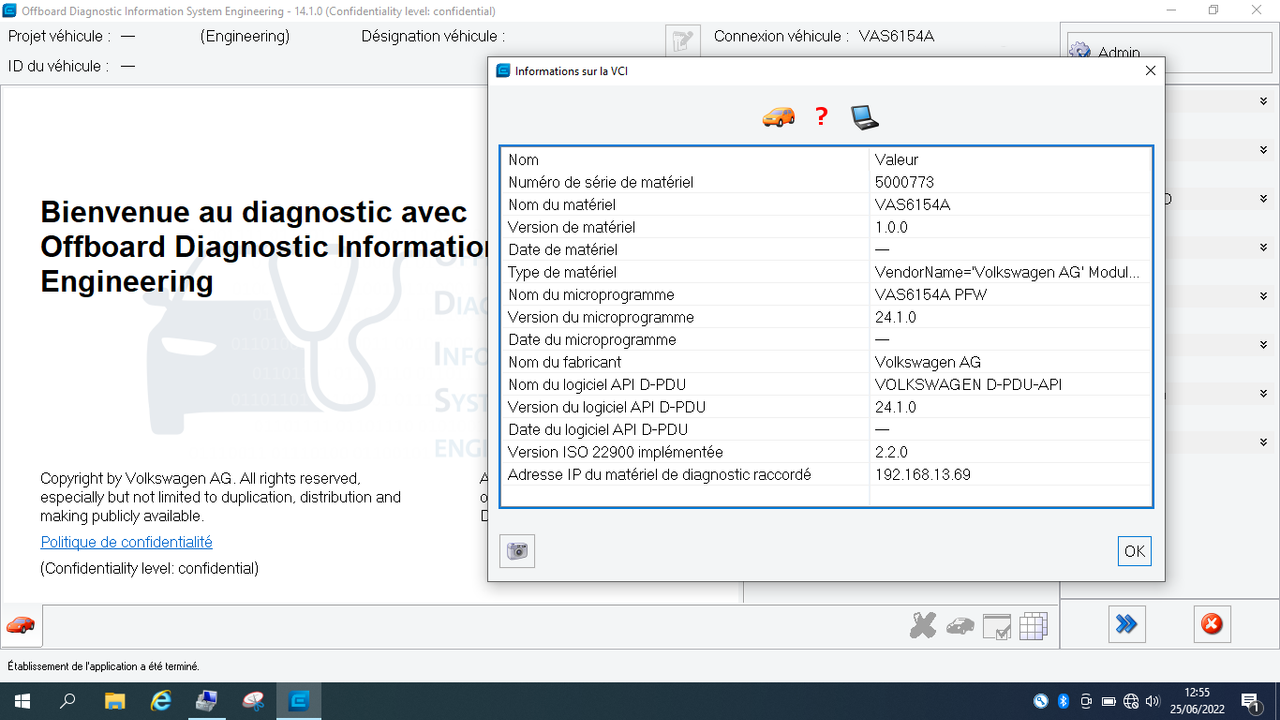The height and width of the screenshot is (720, 1280).
Task: Select the 'Numéro de série de matériel' row label
Action: (600, 182)
